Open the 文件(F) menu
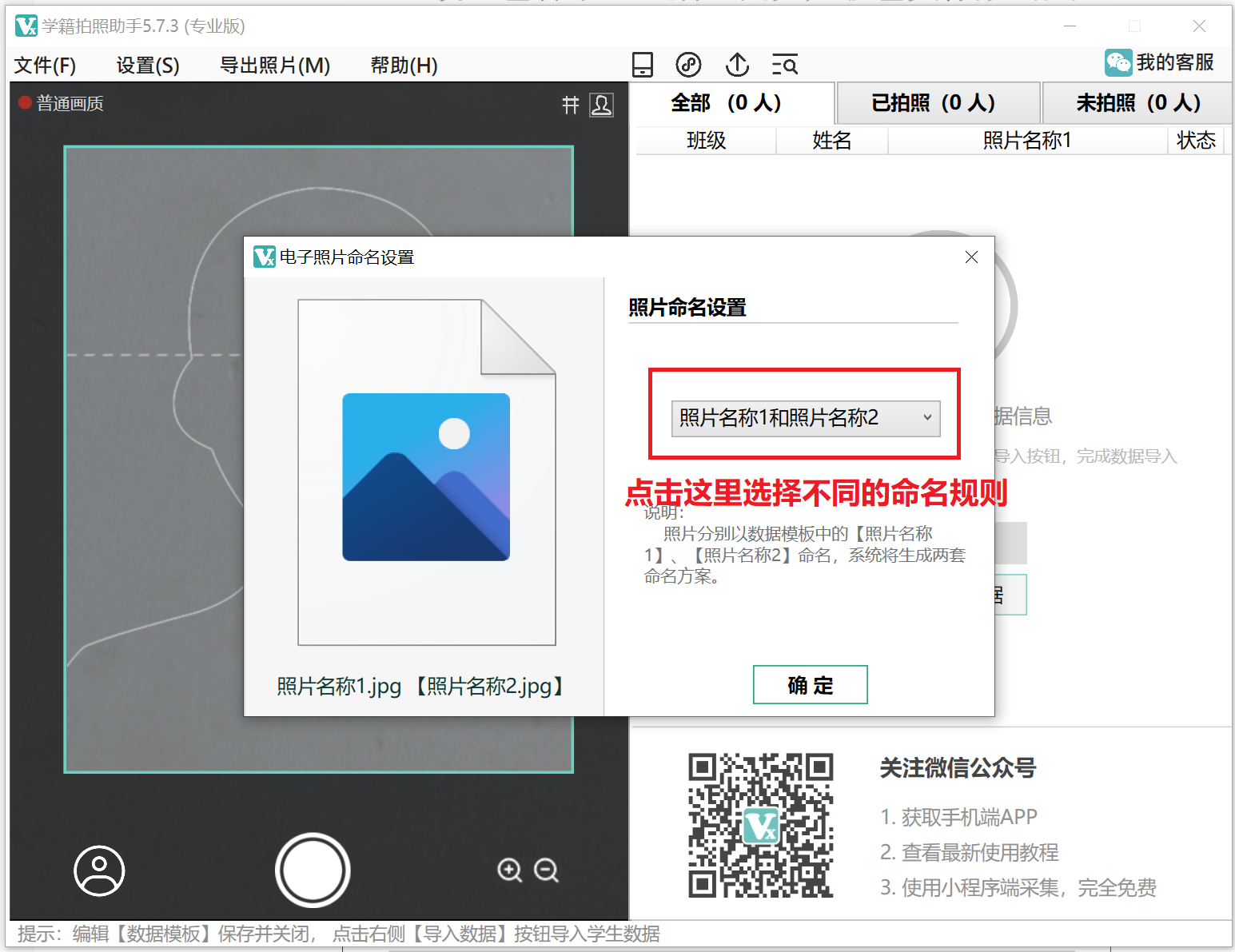 pyautogui.click(x=45, y=66)
